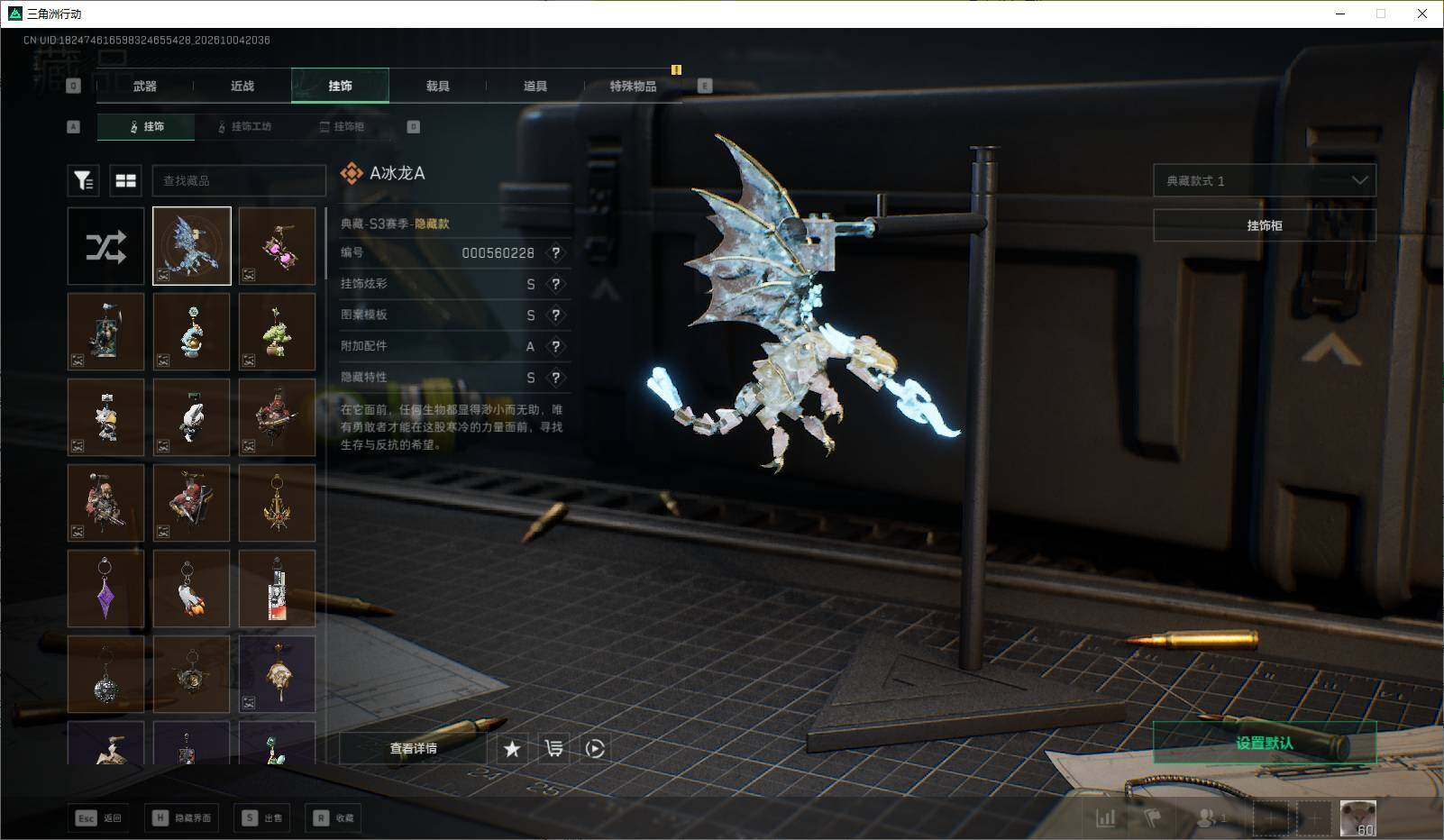Show help for 附加配件 rating
This screenshot has width=1444, height=840.
(556, 346)
